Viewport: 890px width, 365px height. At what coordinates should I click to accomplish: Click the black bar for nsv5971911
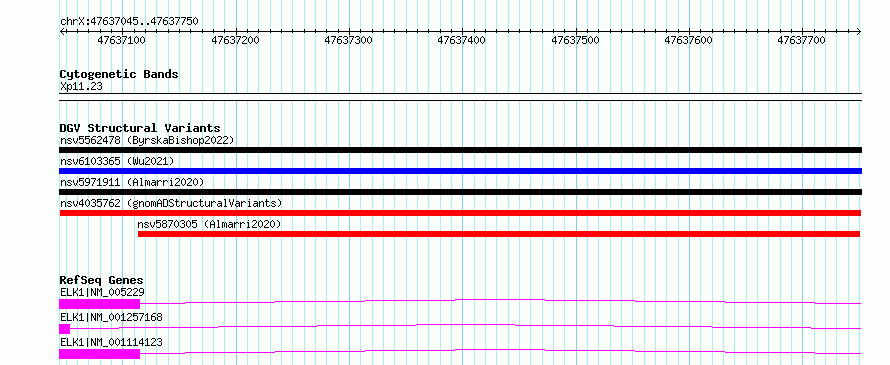(460, 192)
